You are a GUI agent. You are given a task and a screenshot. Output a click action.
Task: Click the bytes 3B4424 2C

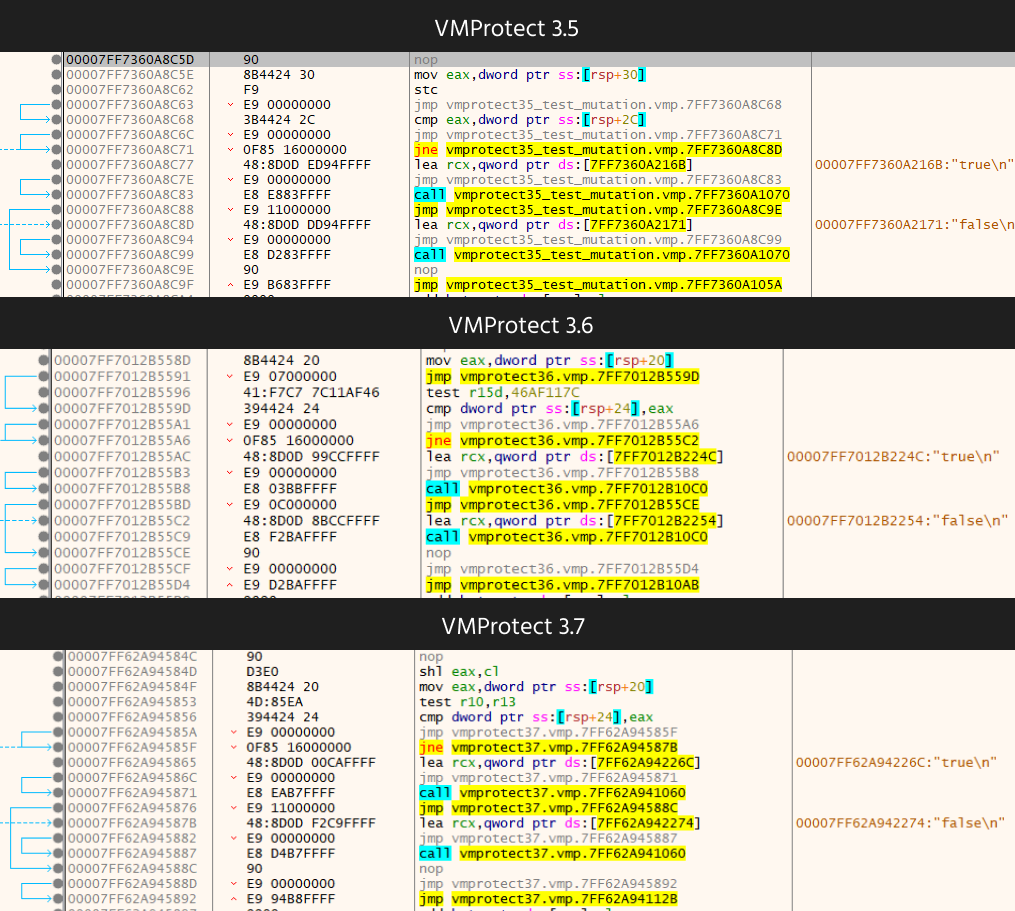point(279,120)
